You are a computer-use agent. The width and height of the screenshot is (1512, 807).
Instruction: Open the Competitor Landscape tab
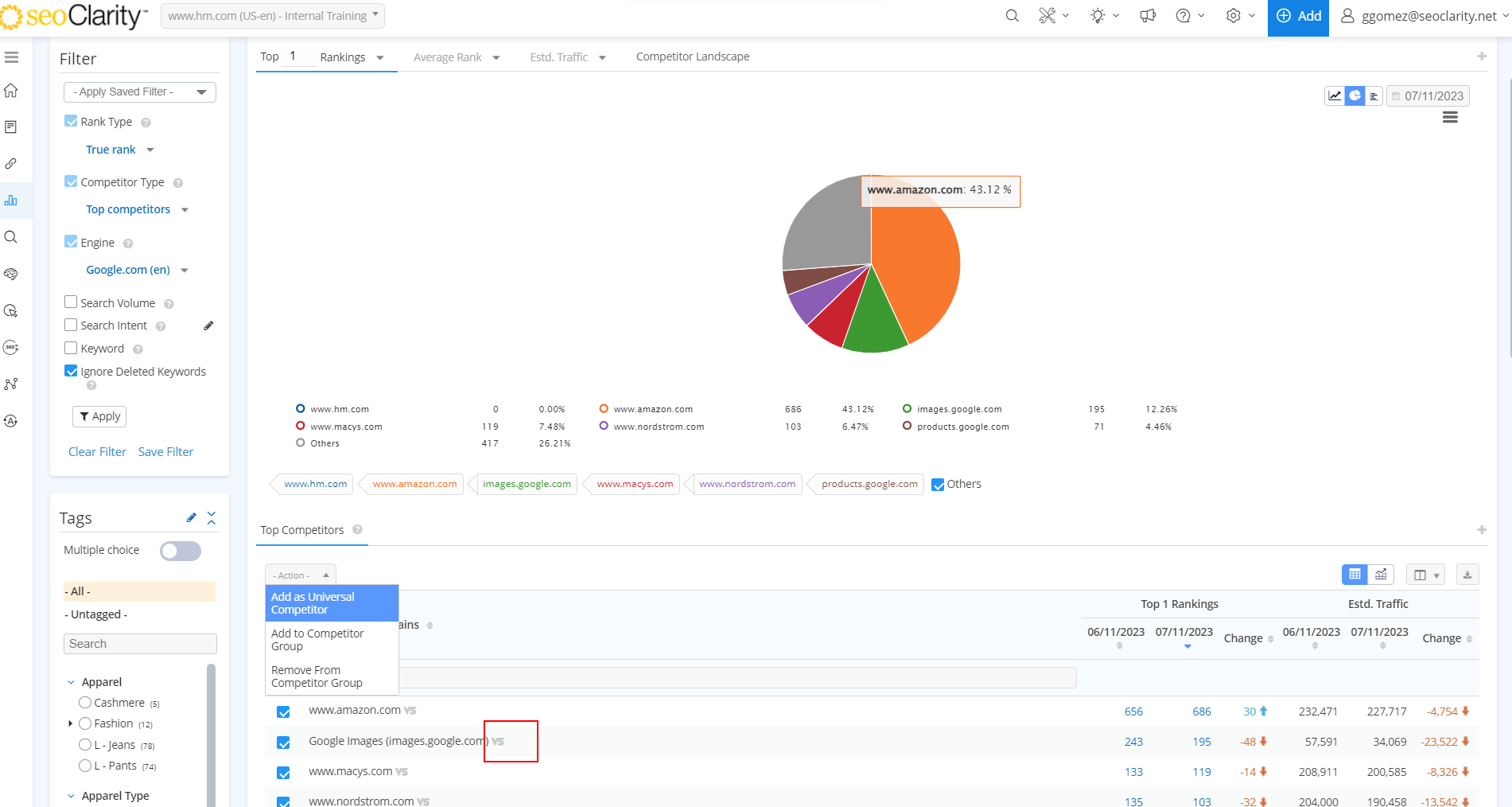[x=692, y=57]
